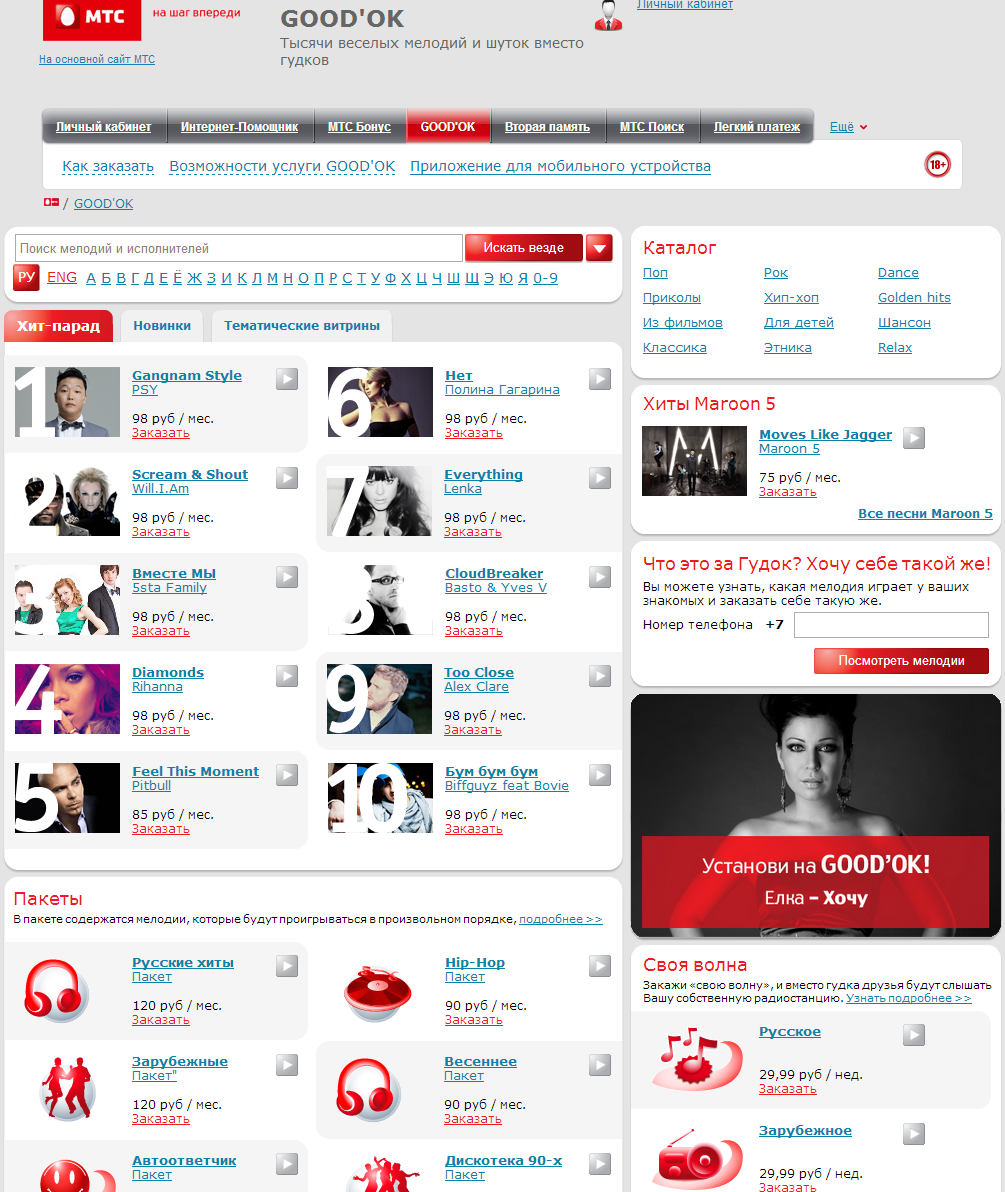This screenshot has width=1005, height=1192.
Task: Open the Шансон catalog category
Action: [904, 323]
